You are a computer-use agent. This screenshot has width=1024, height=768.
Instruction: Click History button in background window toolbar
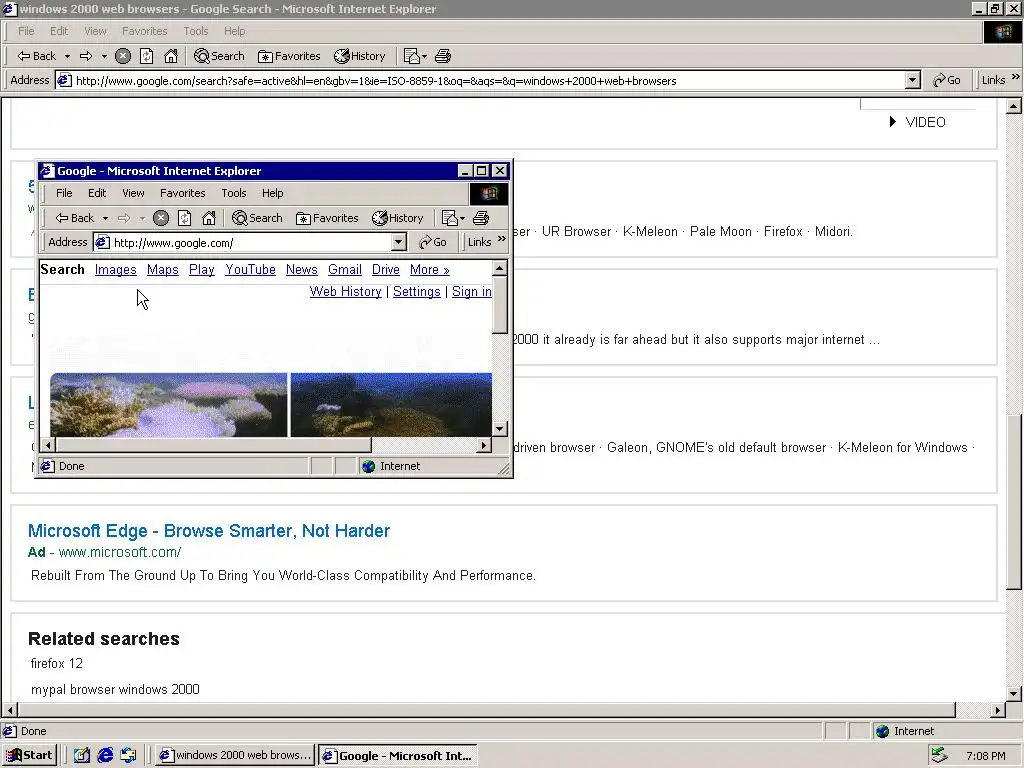360,56
